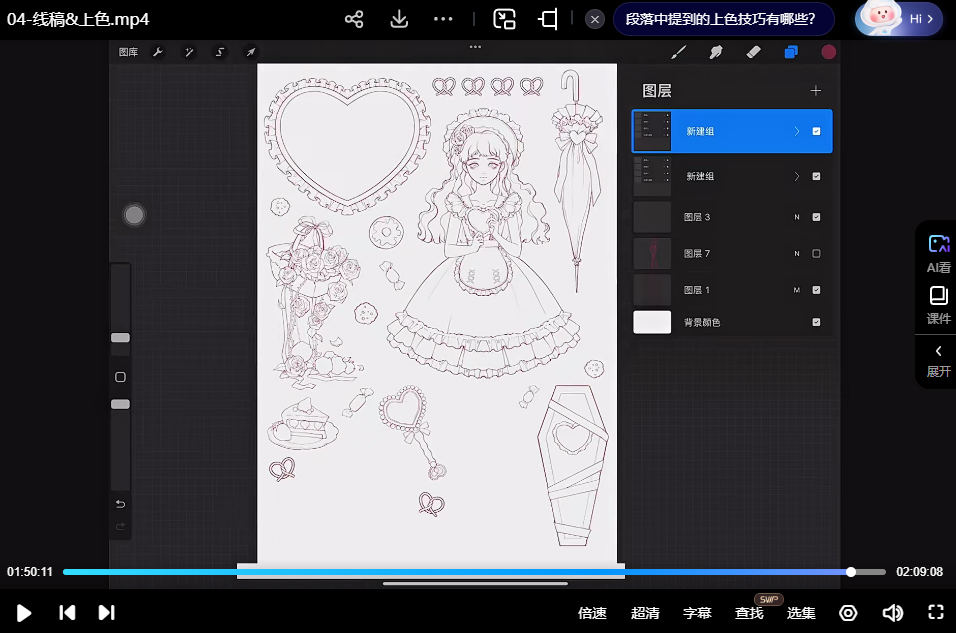Toggle visibility checkbox for 图层 7
The width and height of the screenshot is (956, 633).
click(816, 254)
